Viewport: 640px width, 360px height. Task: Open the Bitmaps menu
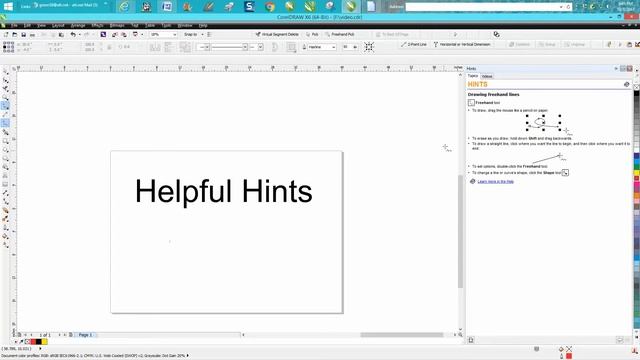coord(117,25)
